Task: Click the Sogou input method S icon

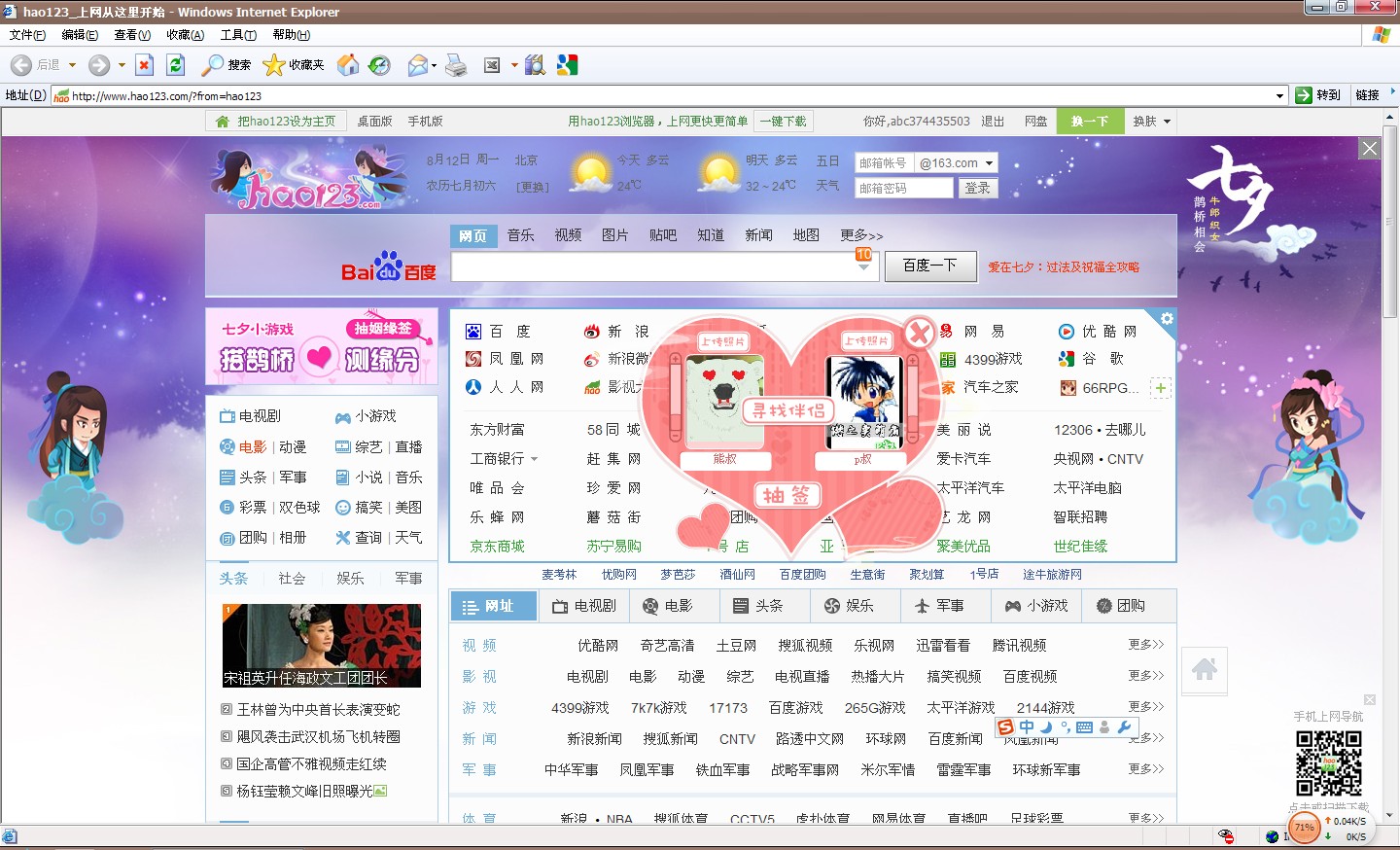Action: [1005, 727]
